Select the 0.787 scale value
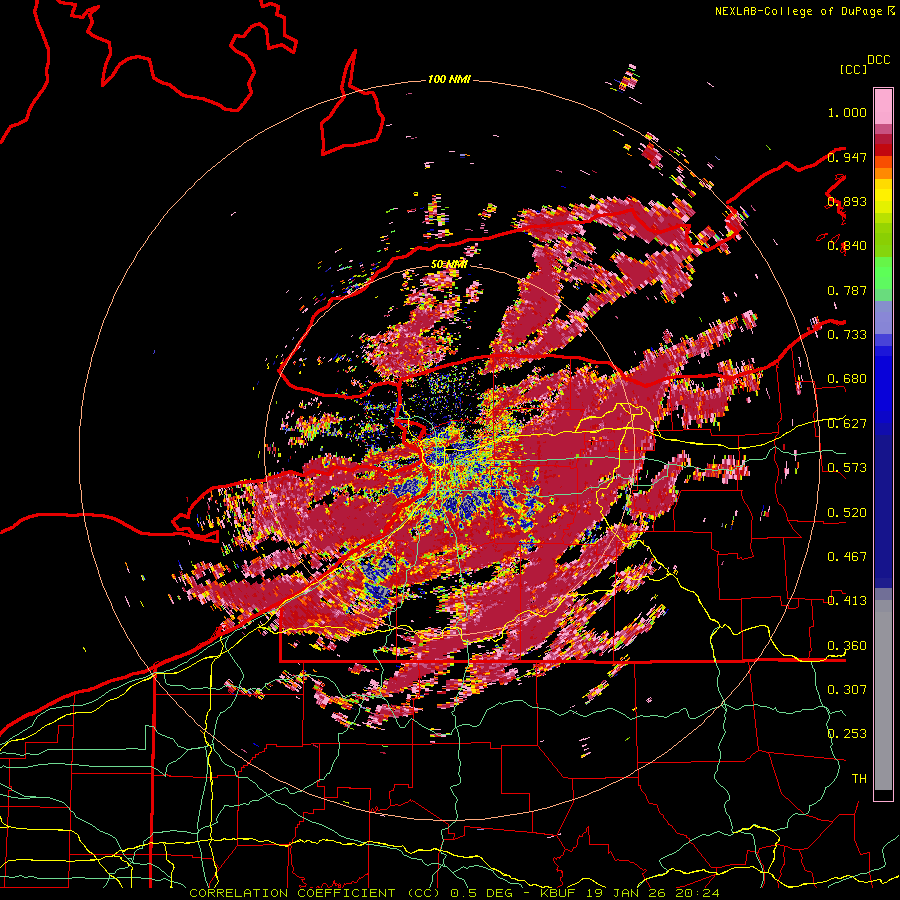900x900 pixels. click(x=847, y=290)
